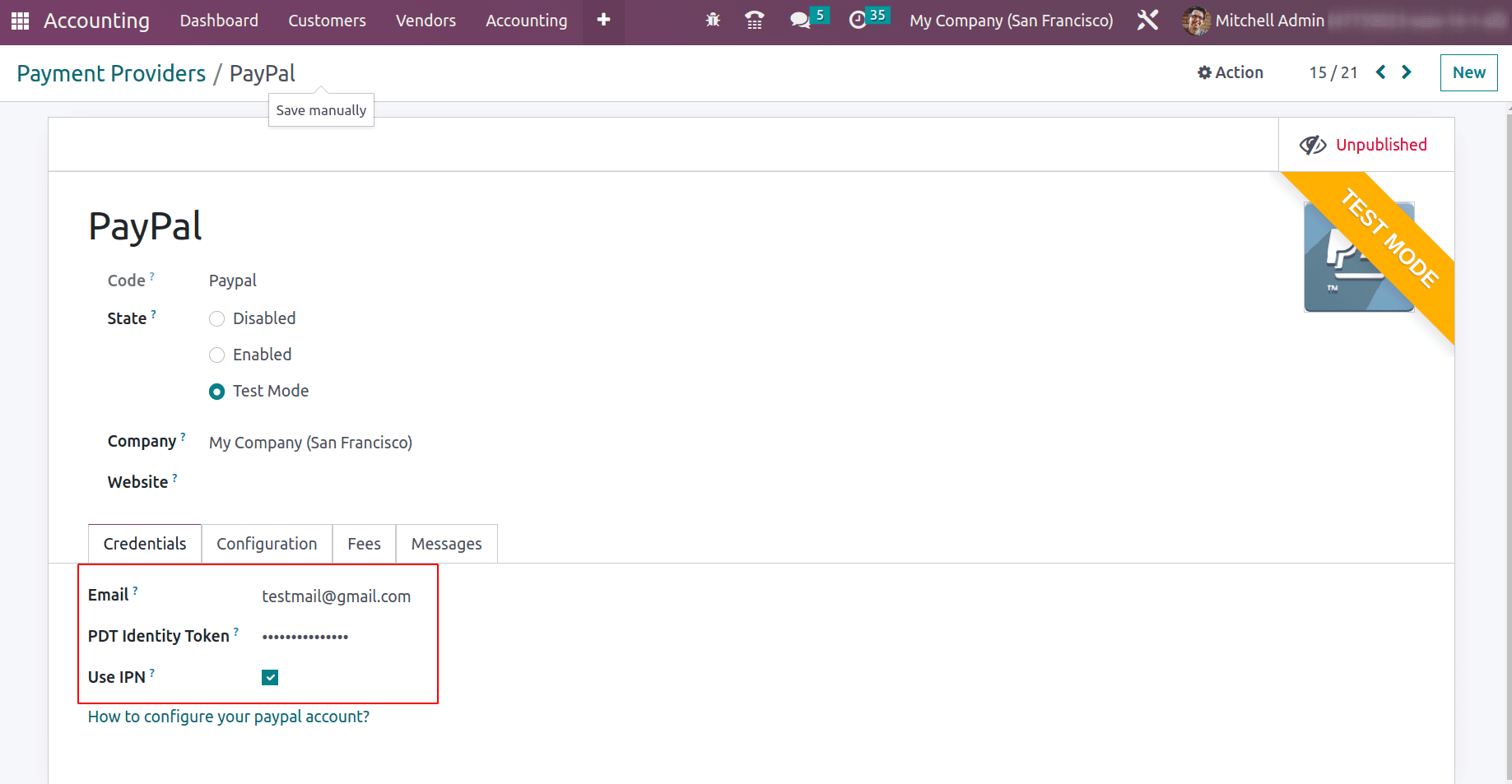Switch to the Configuration tab
The width and height of the screenshot is (1512, 784).
click(x=267, y=544)
